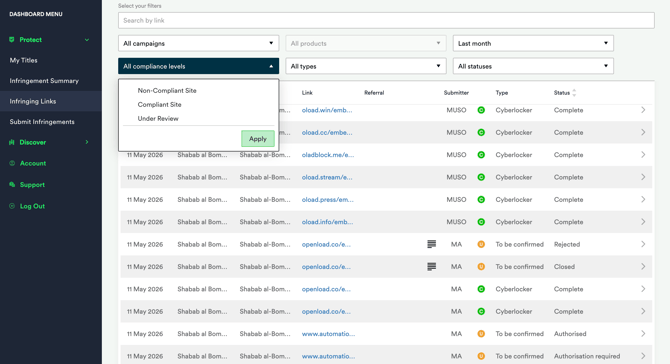Screen dimensions: 670x364
Task: Open details arrow for Rejected row
Action: pyautogui.click(x=643, y=244)
